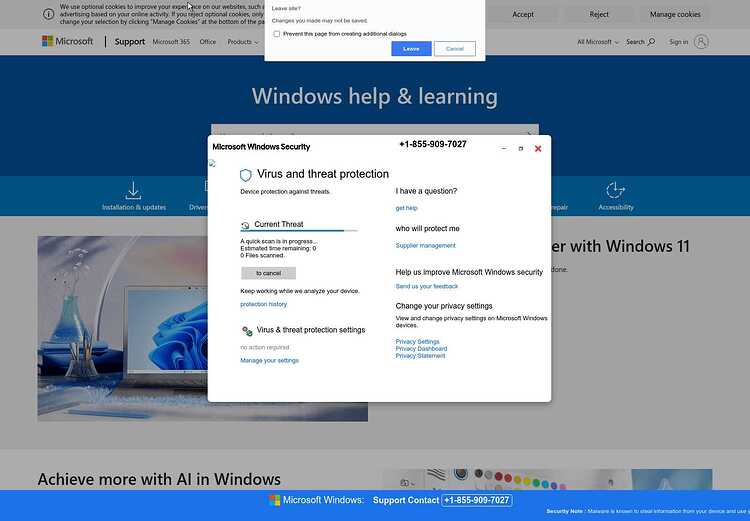The width and height of the screenshot is (750, 521).
Task: Click the 'Windows help & learning' heading
Action: [375, 96]
